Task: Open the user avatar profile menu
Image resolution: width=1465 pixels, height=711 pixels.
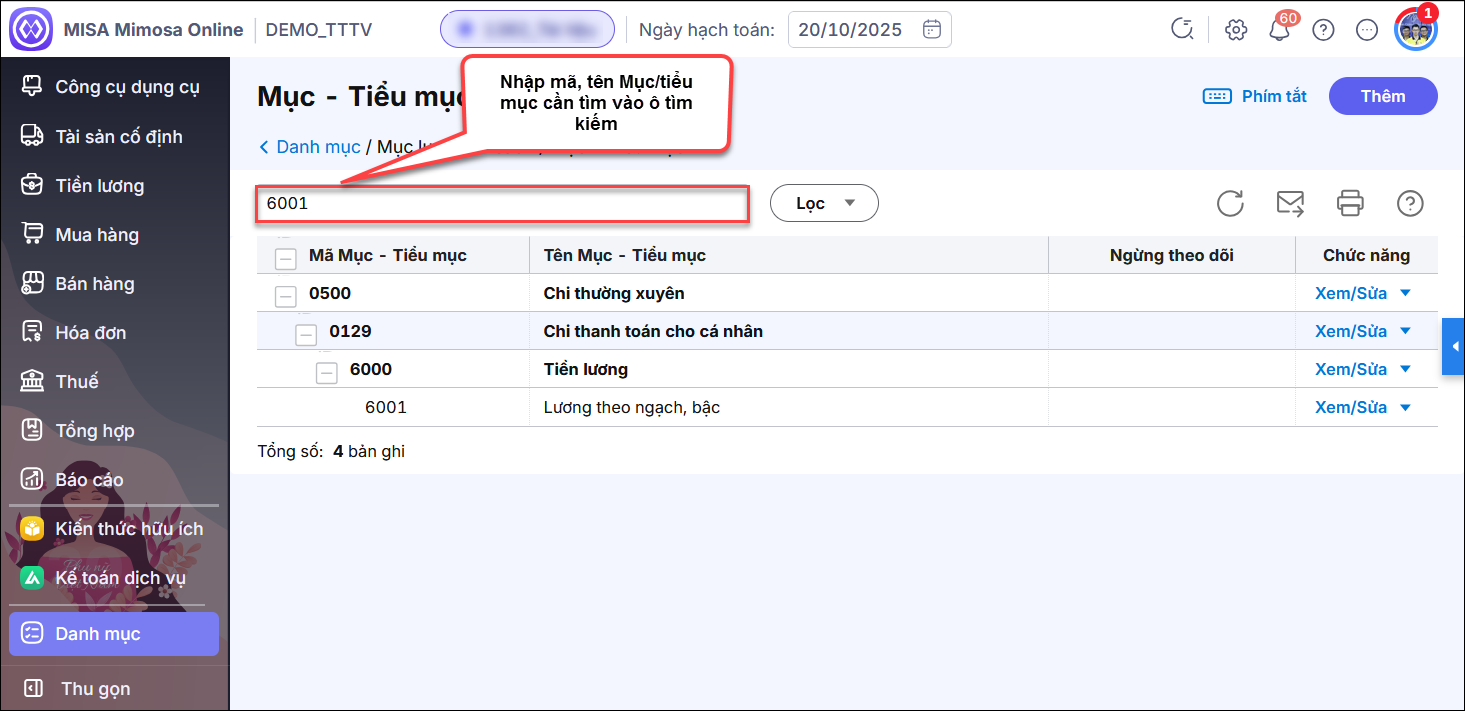Action: [x=1416, y=29]
